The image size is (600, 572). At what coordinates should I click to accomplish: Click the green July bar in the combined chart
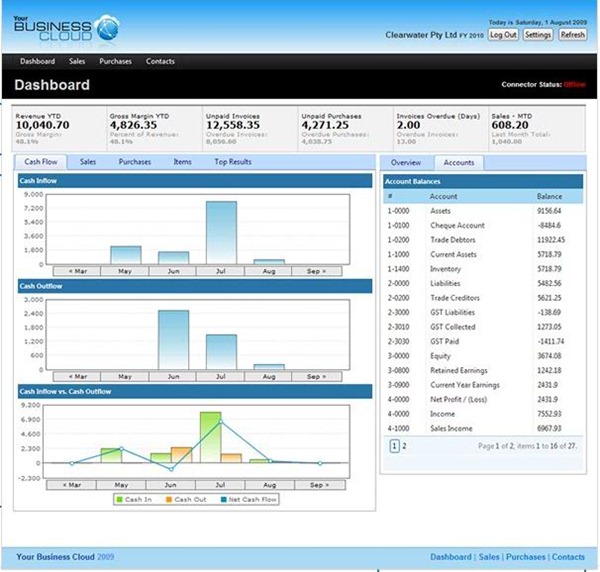210,437
